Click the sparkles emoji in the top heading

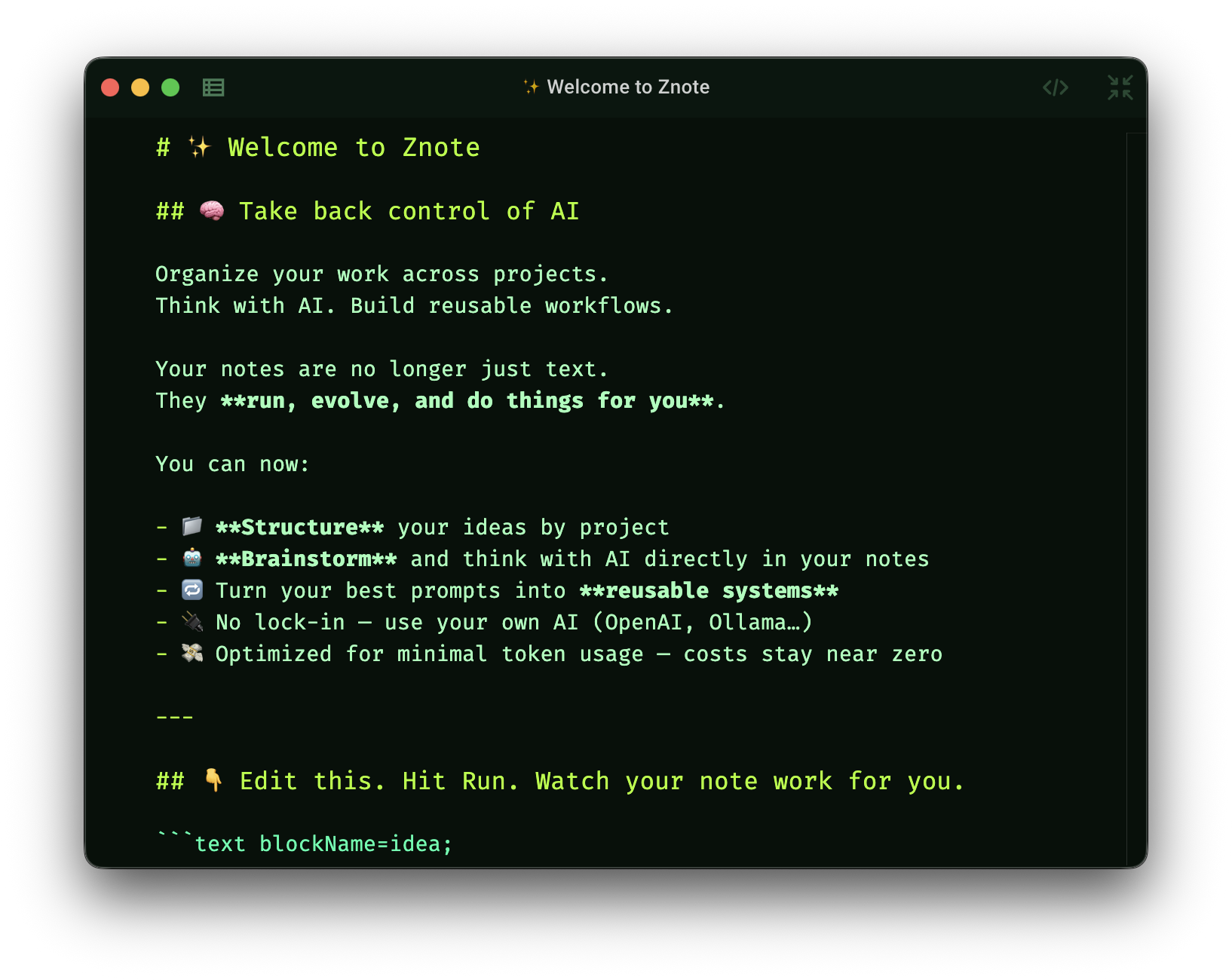point(199,147)
